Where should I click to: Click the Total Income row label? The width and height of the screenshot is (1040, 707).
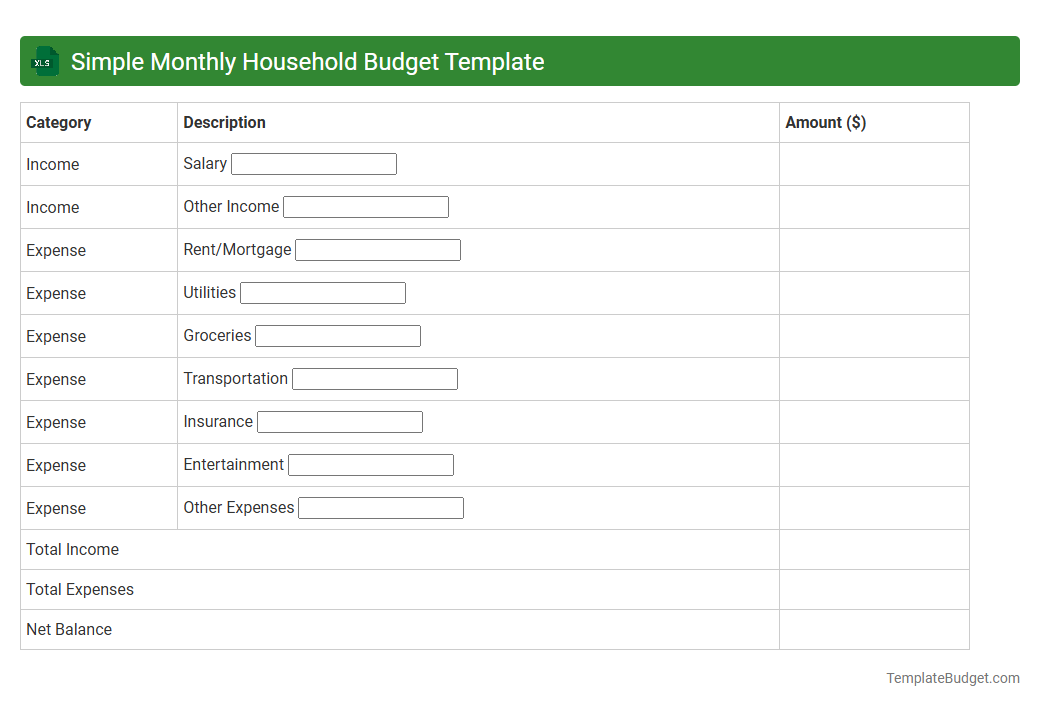[72, 549]
